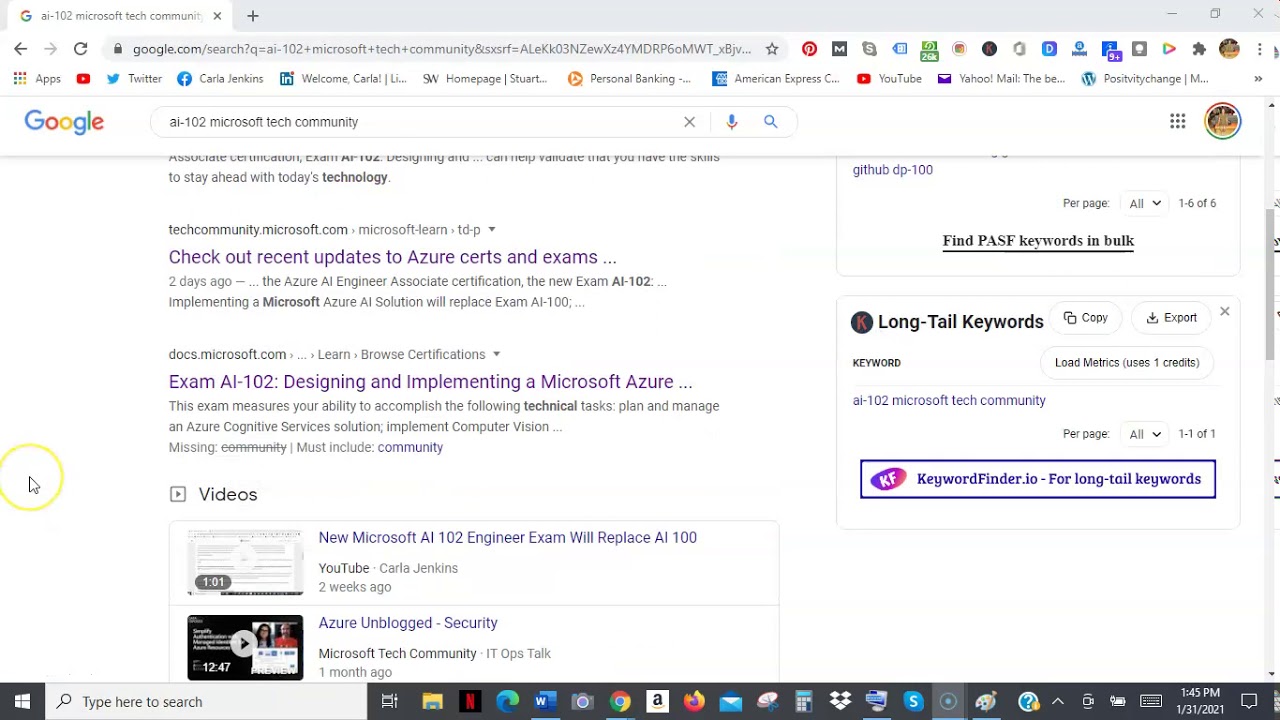Open Firefox from the taskbar

(694, 701)
